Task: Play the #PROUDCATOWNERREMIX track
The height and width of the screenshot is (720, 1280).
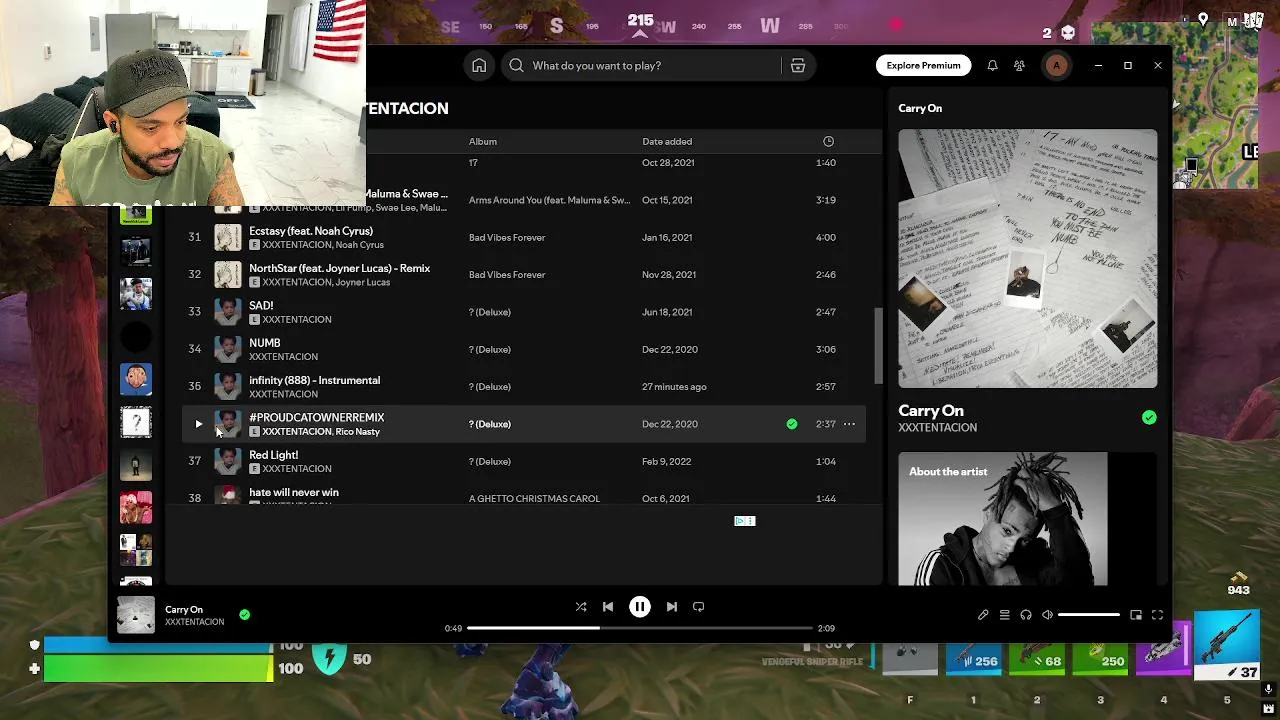Action: tap(198, 424)
